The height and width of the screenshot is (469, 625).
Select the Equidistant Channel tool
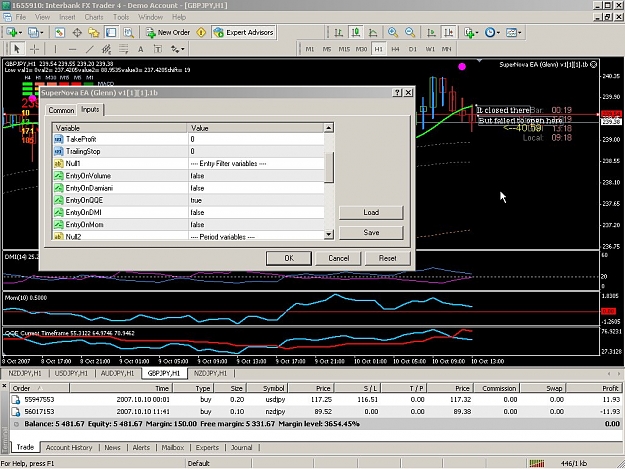[x=106, y=49]
